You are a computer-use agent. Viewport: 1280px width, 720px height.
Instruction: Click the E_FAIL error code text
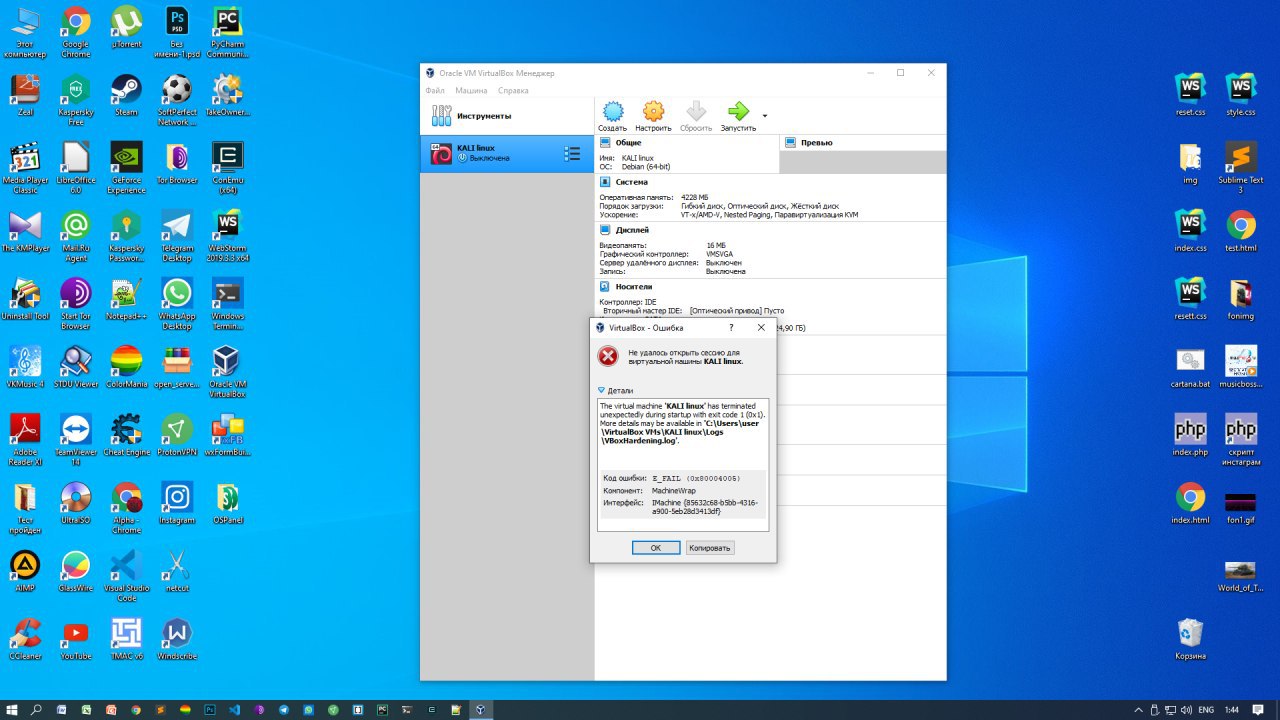[x=697, y=478]
